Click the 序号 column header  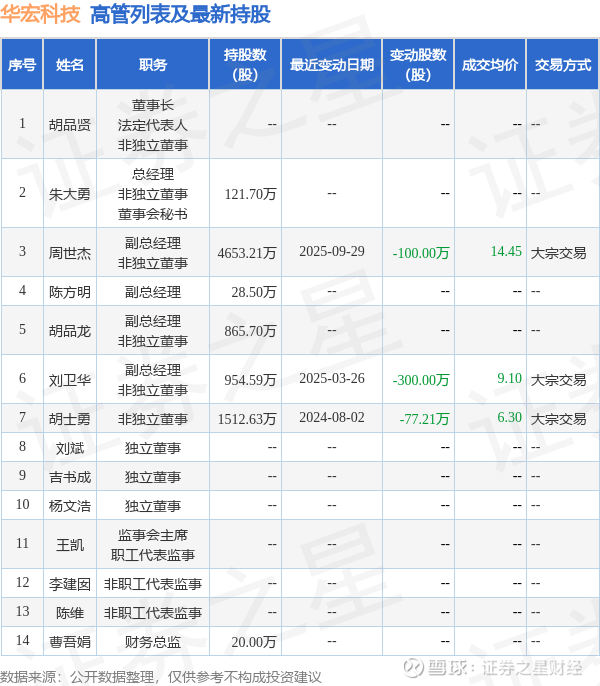pyautogui.click(x=22, y=65)
